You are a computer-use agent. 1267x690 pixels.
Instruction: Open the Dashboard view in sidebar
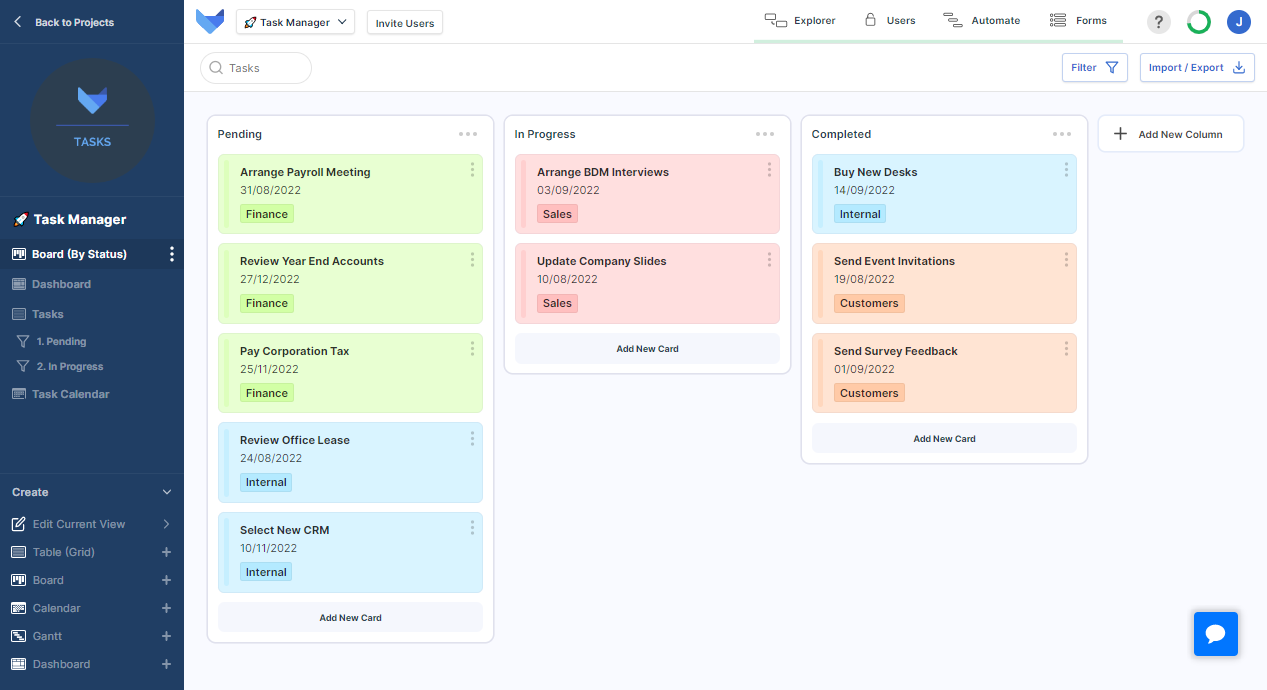[61, 284]
